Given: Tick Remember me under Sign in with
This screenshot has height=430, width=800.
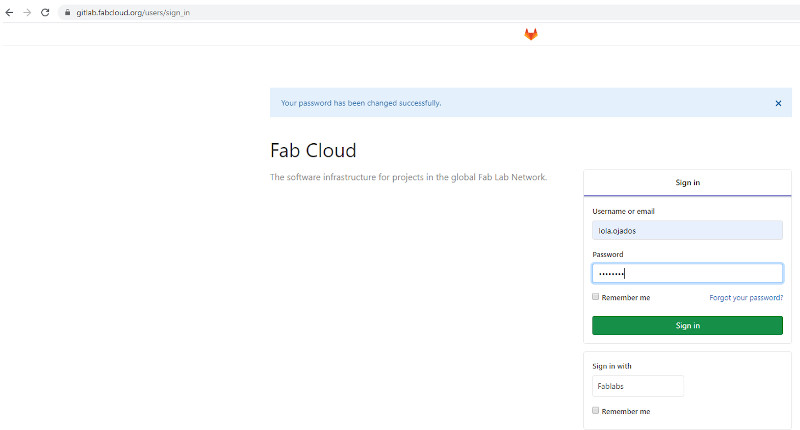Looking at the screenshot, I should [x=595, y=411].
